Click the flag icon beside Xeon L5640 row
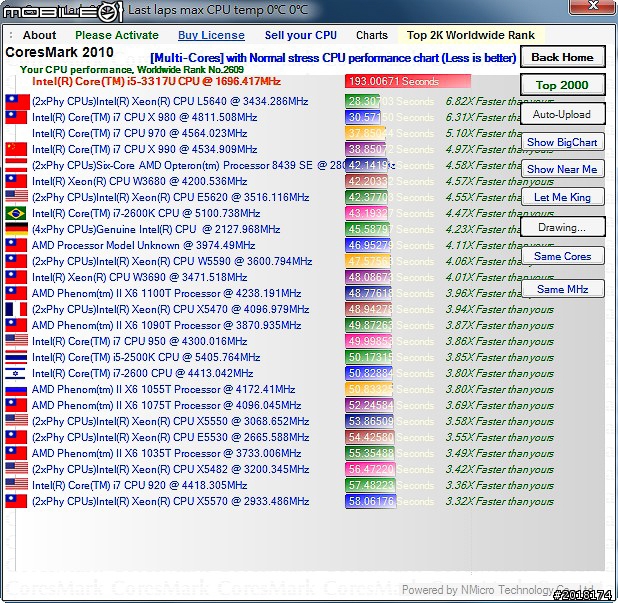 click(17, 102)
